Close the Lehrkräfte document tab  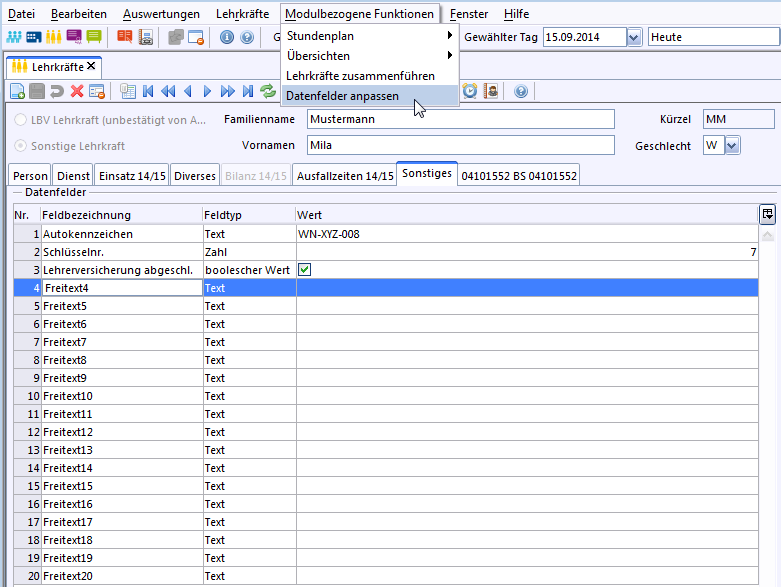91,66
